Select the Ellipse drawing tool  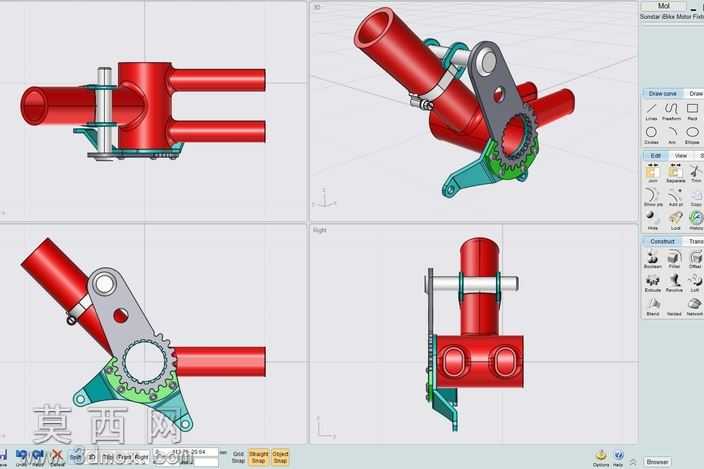692,135
